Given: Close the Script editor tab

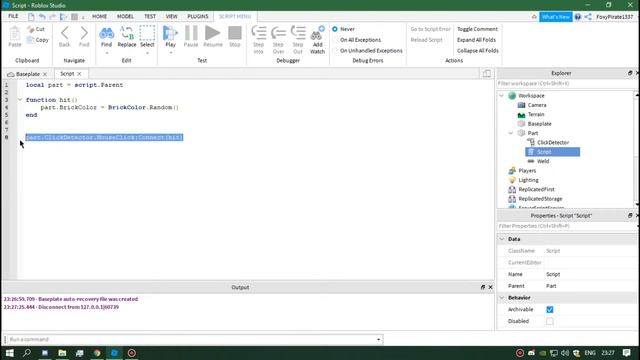Looking at the screenshot, I should click(x=79, y=74).
